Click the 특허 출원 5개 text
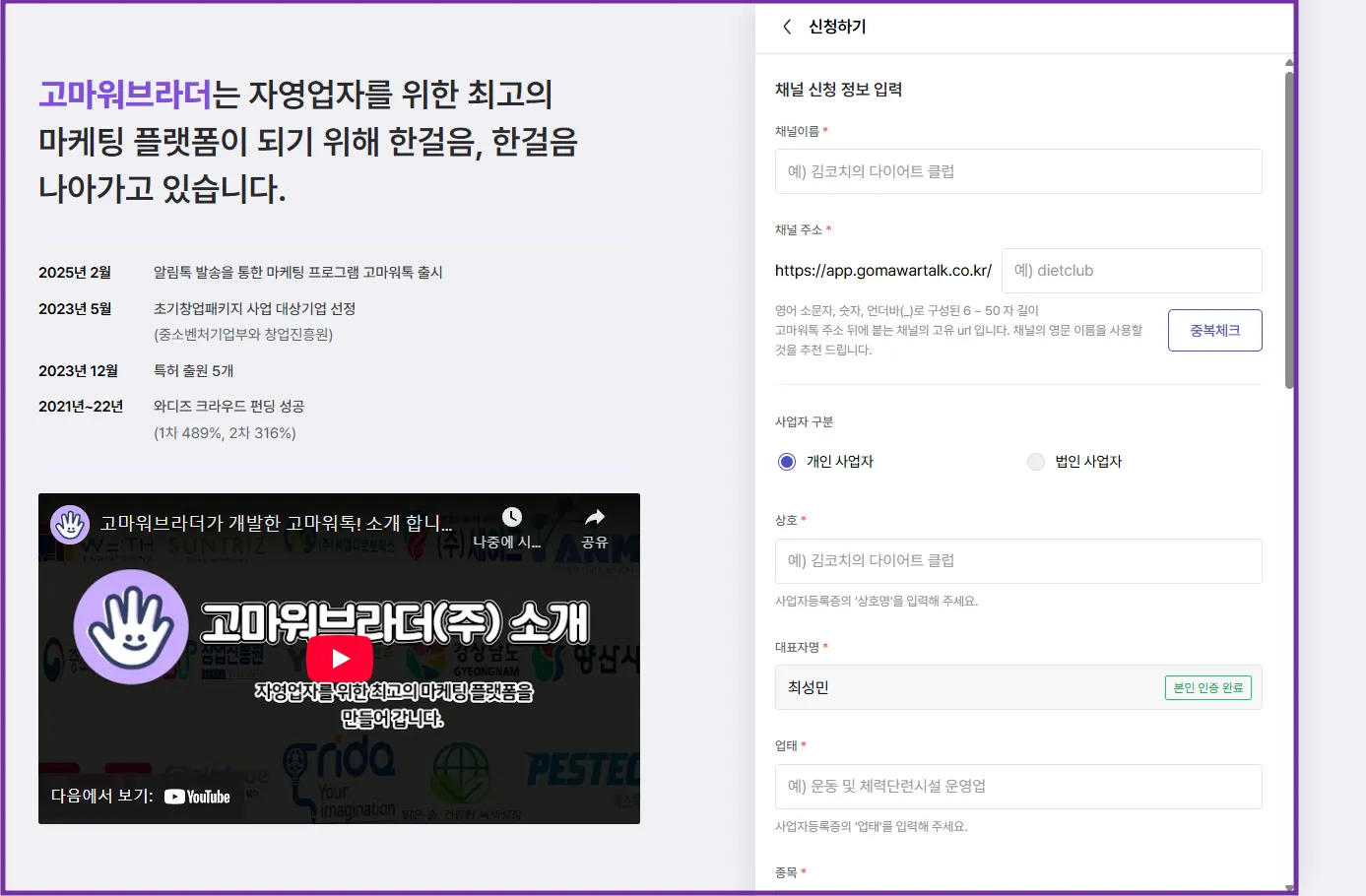Image resolution: width=1366 pixels, height=896 pixels. pyautogui.click(x=193, y=371)
